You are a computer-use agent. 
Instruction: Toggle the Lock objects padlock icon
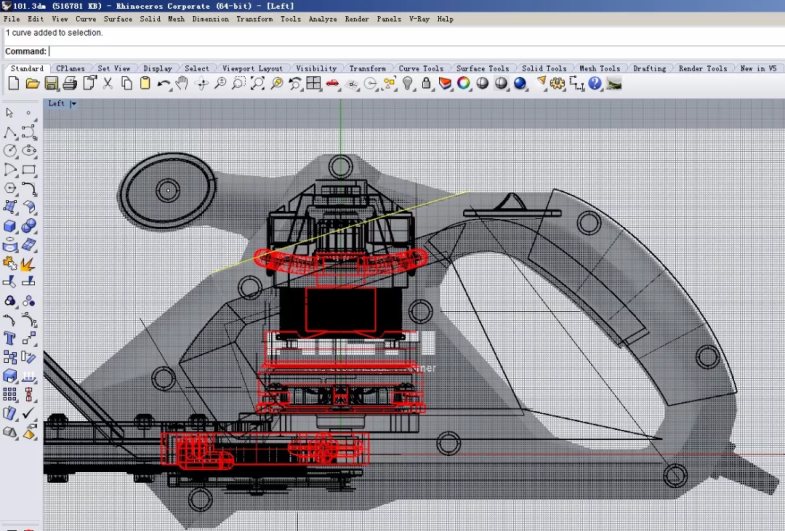point(427,84)
